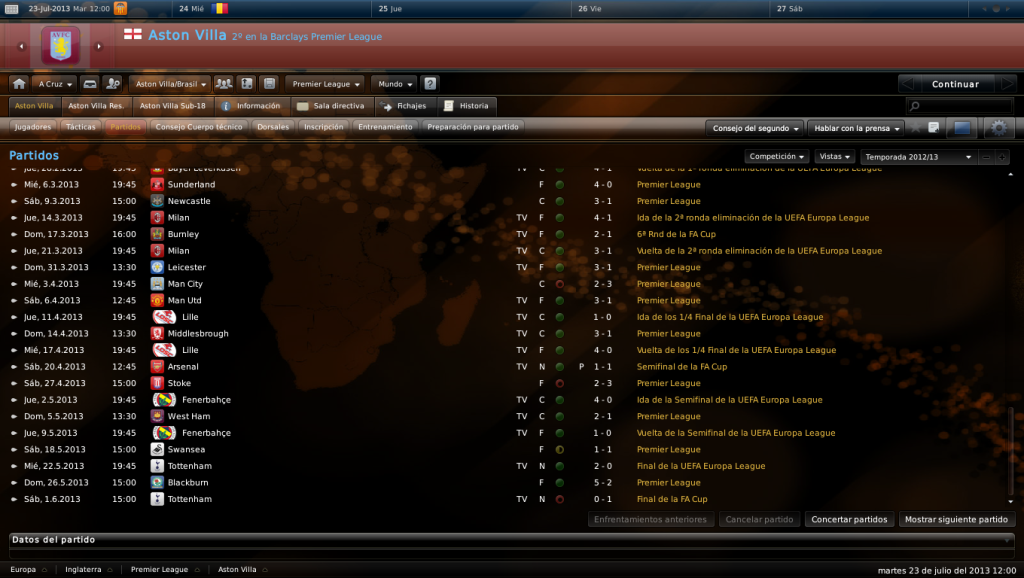Click the search input field
Screen dimensions: 1024x578
pyautogui.click(x=959, y=106)
